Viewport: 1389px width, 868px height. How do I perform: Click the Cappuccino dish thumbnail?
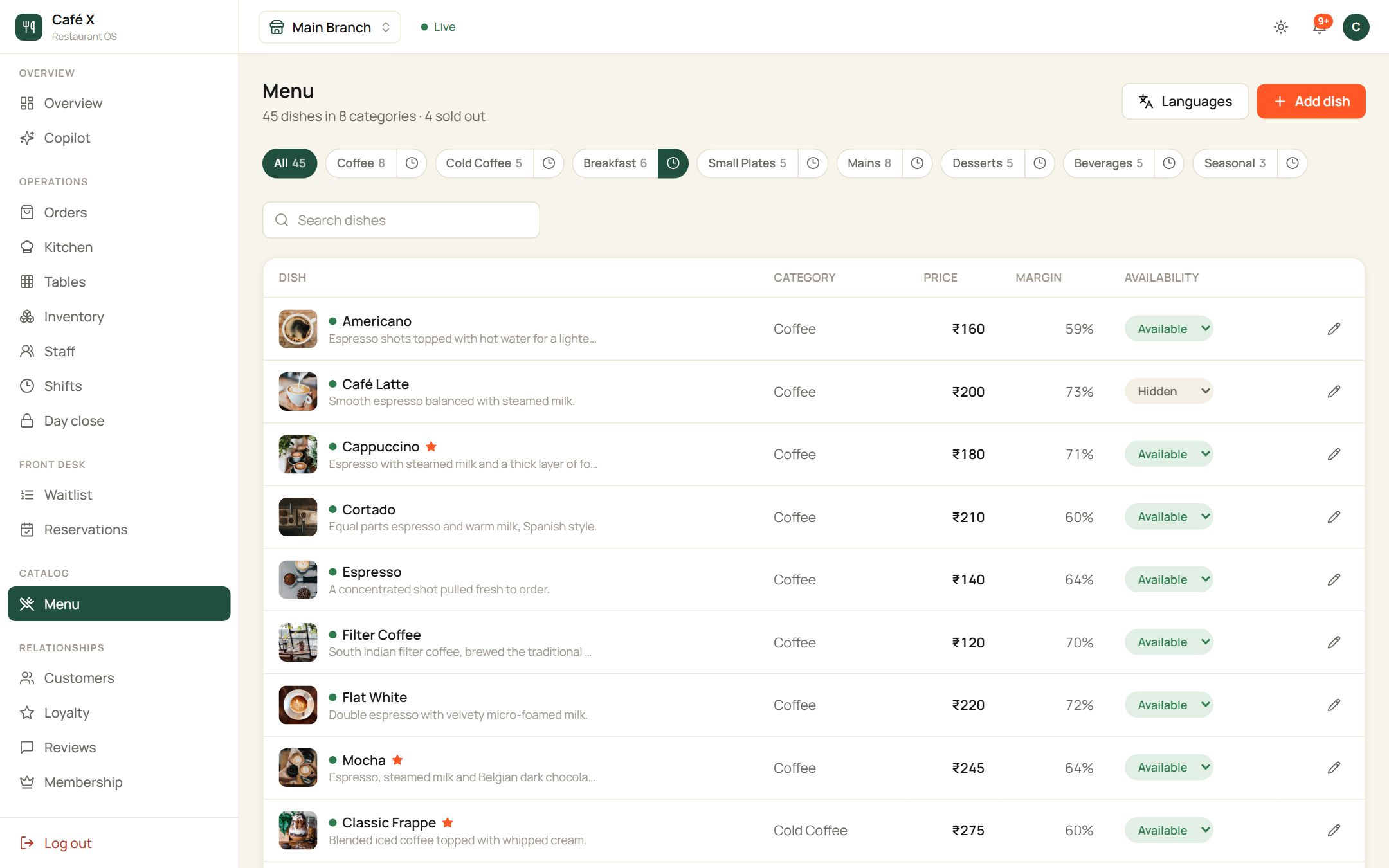[x=298, y=454]
